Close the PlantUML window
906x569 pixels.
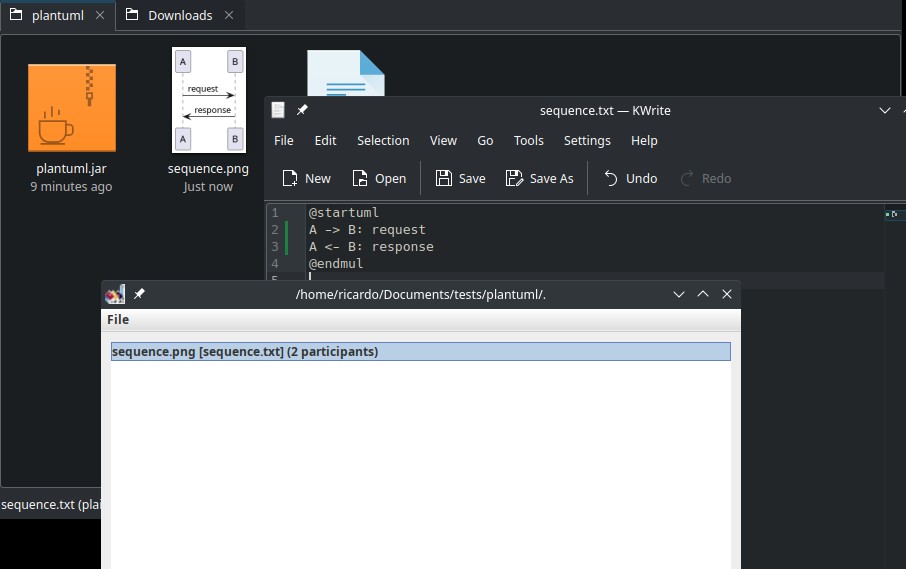pos(727,294)
